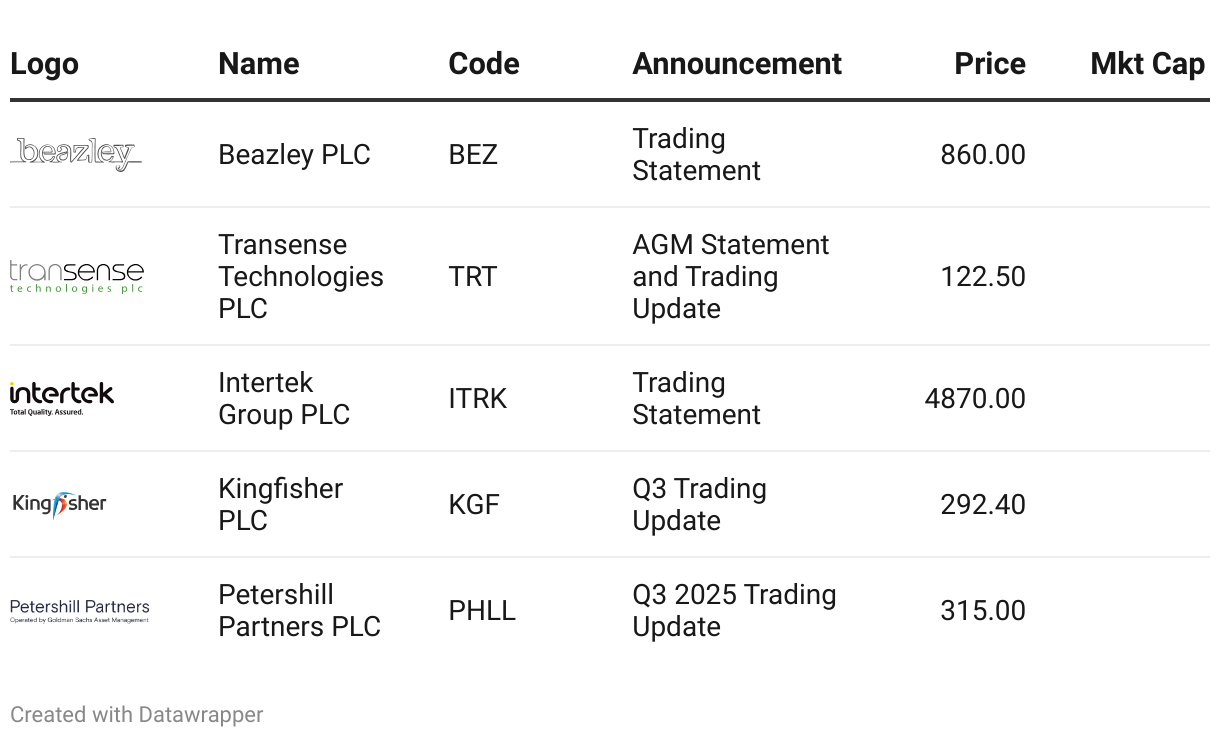Open Kingfisher's Q3 Trading Update announcement
Screen dimensions: 1220x738
pos(700,504)
